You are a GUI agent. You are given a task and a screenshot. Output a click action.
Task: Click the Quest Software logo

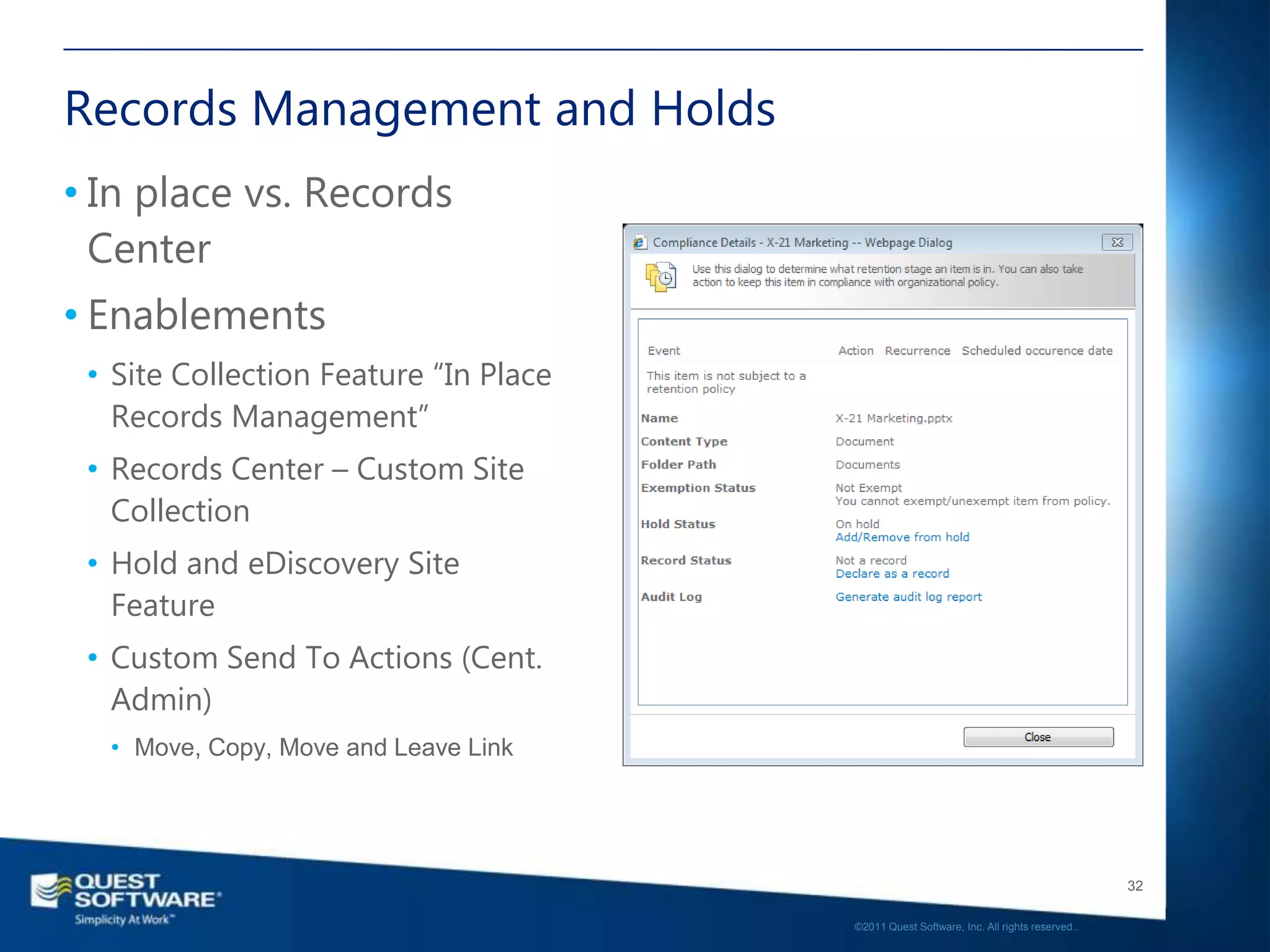(x=127, y=899)
